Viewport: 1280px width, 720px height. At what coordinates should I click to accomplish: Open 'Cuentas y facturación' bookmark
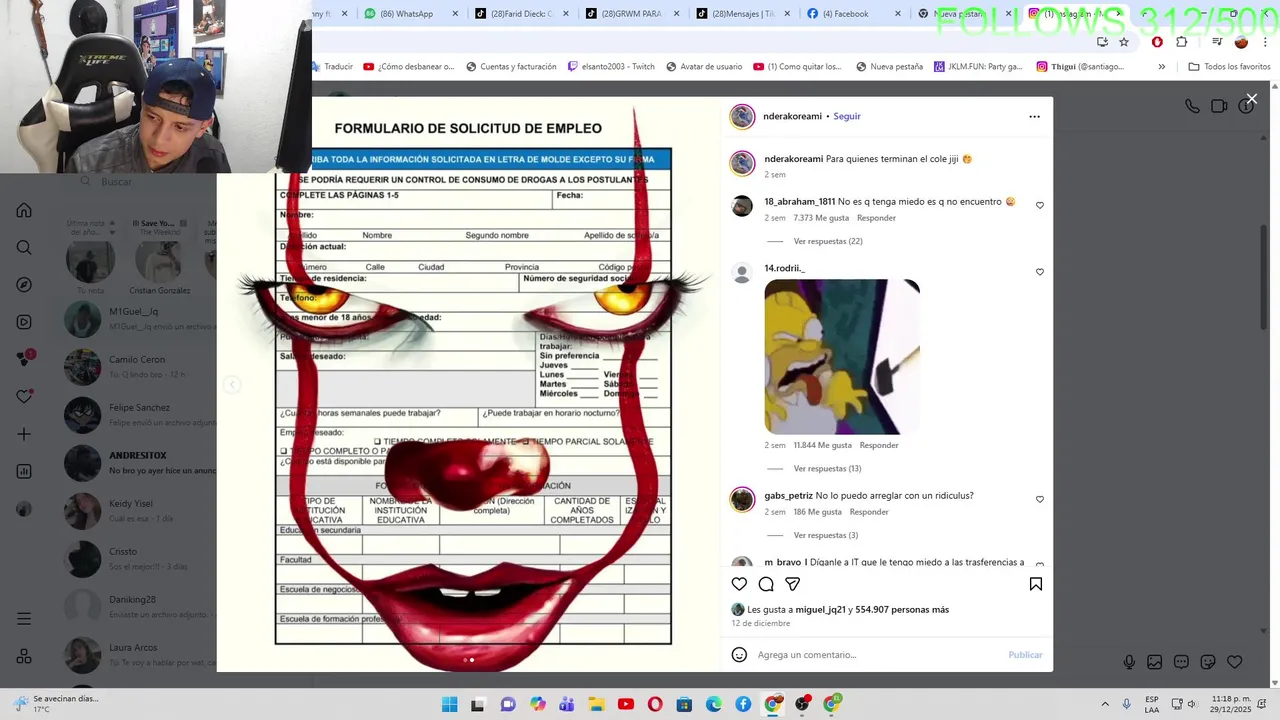pos(511,67)
